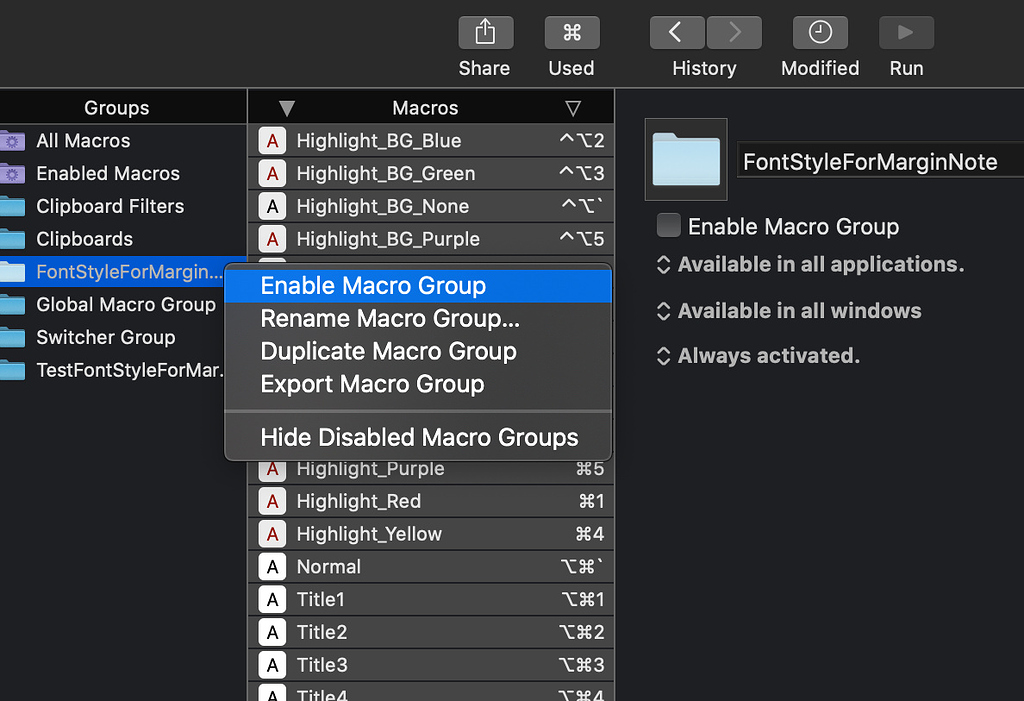
Task: Click Duplicate Macro Group
Action: pyautogui.click(x=388, y=351)
